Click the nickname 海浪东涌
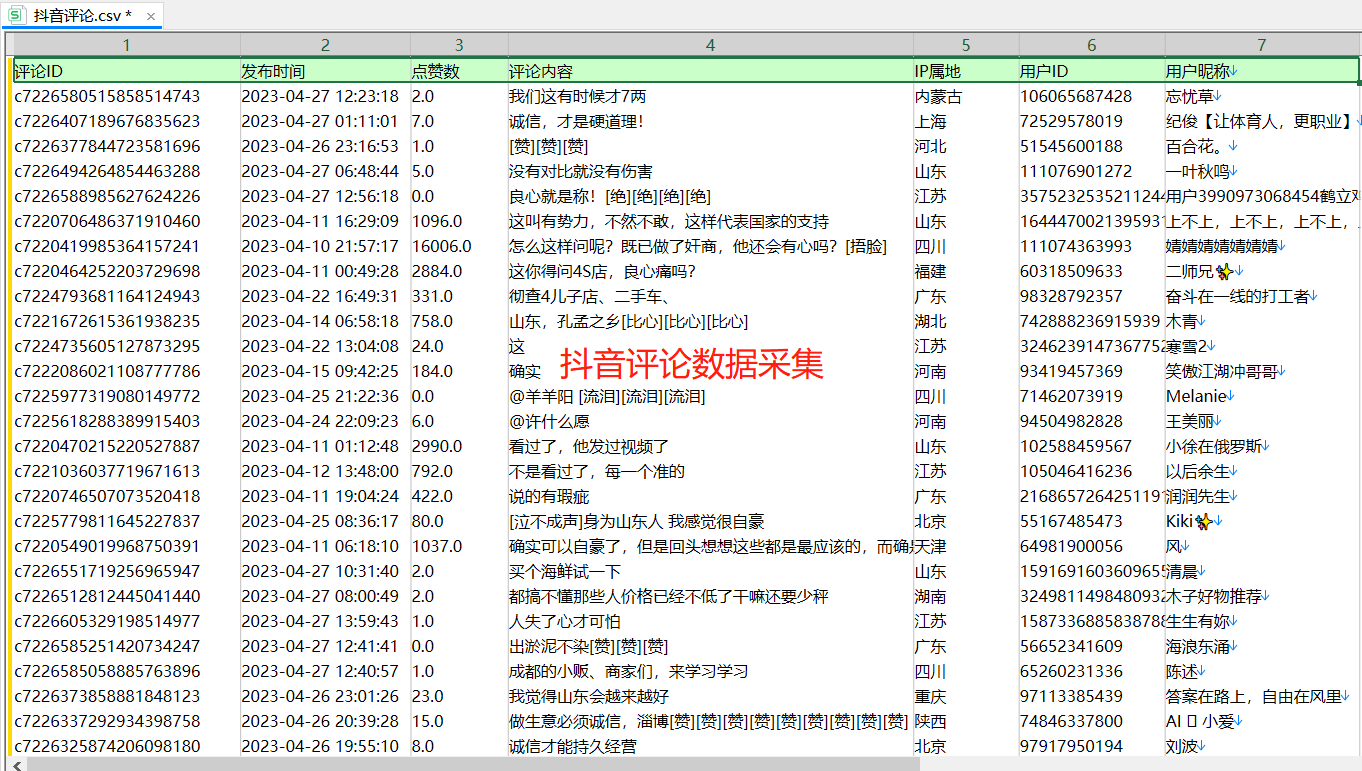 click(1198, 646)
